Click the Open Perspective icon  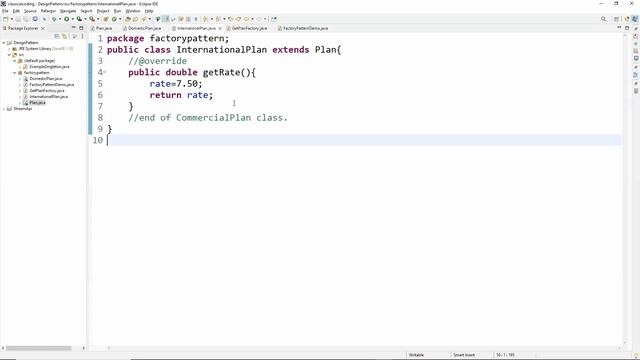(617, 19)
